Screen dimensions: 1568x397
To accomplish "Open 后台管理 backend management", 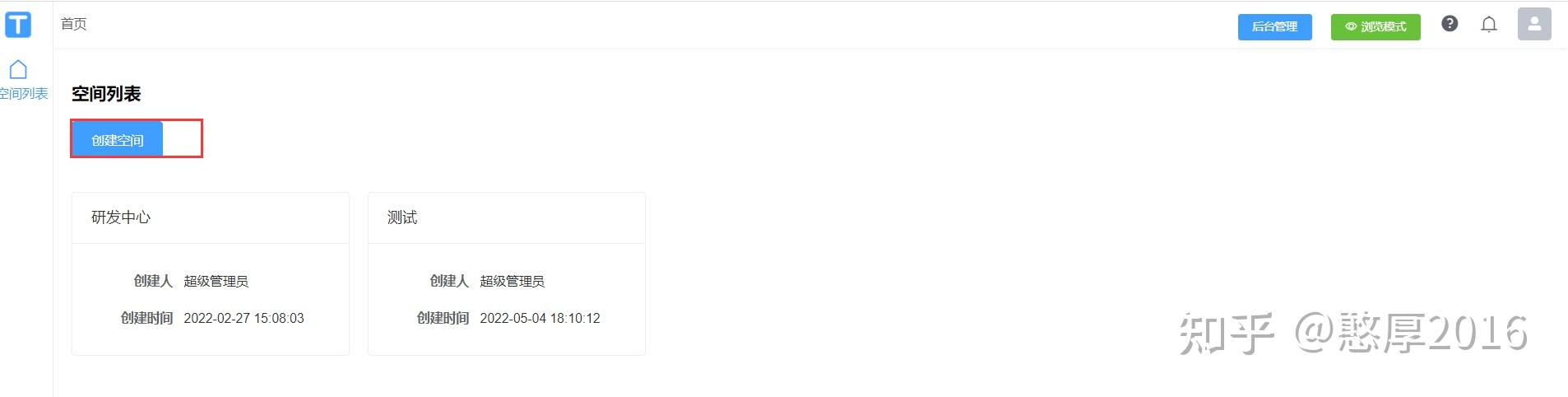I will pos(1274,27).
